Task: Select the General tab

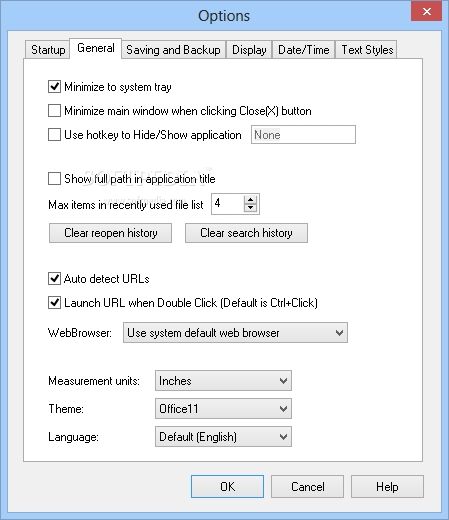Action: 96,48
